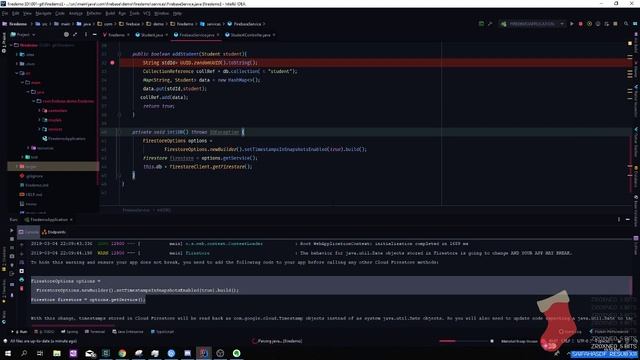Viewport: 640px width, 360px height.
Task: Switch to the Endpoints tab in Run panel
Action: tap(54, 232)
